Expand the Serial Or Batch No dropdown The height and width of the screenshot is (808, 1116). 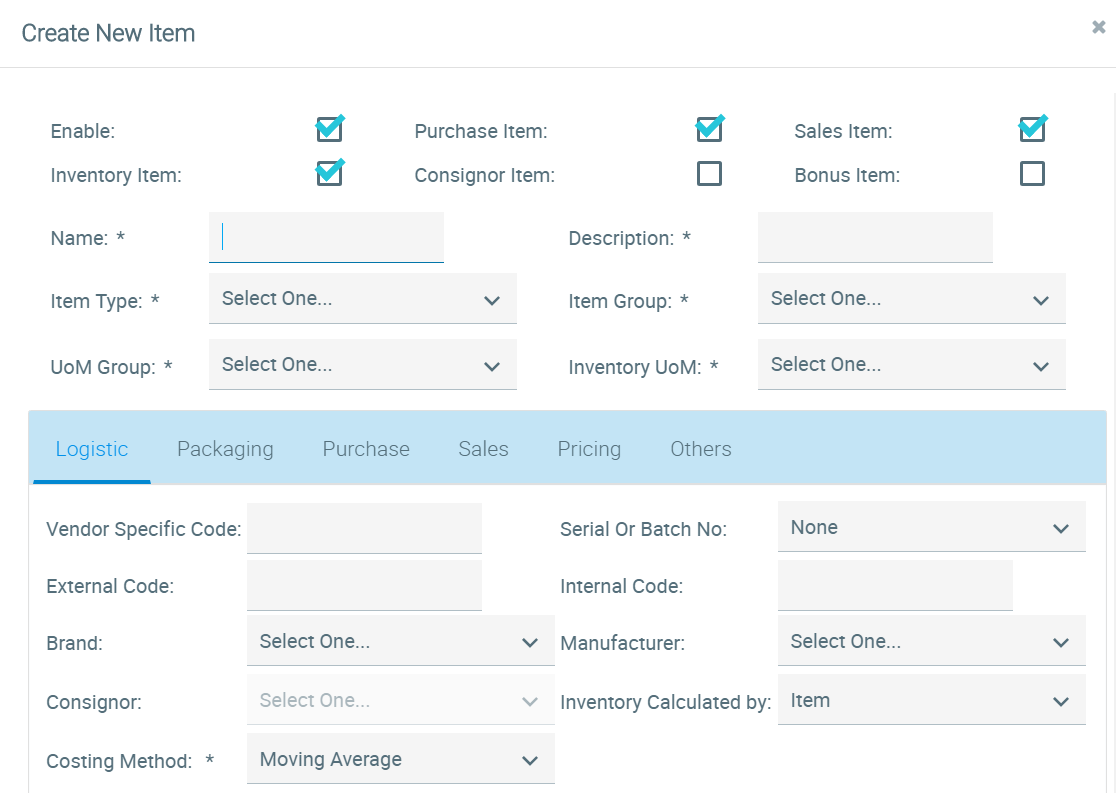point(931,527)
